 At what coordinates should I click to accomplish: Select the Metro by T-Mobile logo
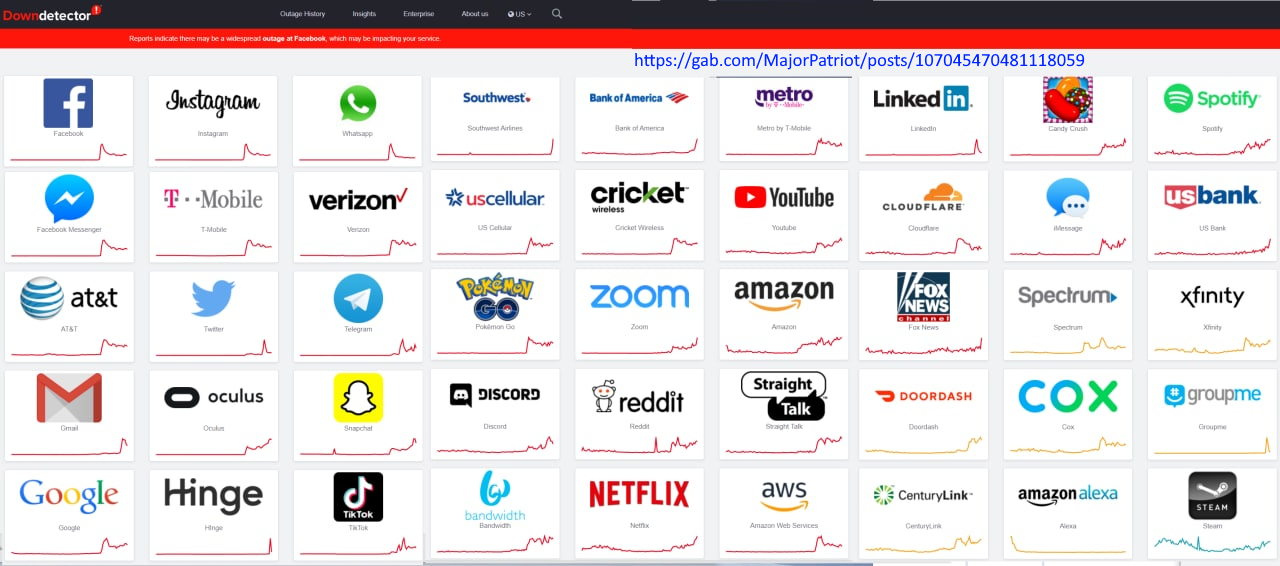pyautogui.click(x=784, y=98)
